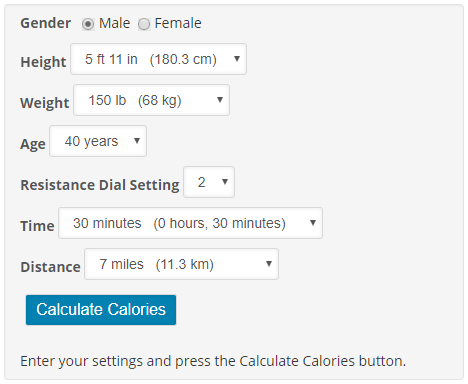Click the Female label text
The width and height of the screenshot is (468, 384).
point(178,23)
